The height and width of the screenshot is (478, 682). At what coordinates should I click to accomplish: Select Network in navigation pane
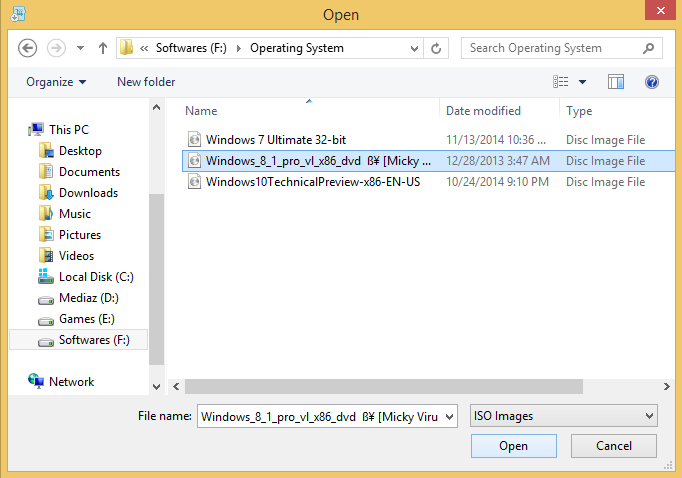(61, 381)
